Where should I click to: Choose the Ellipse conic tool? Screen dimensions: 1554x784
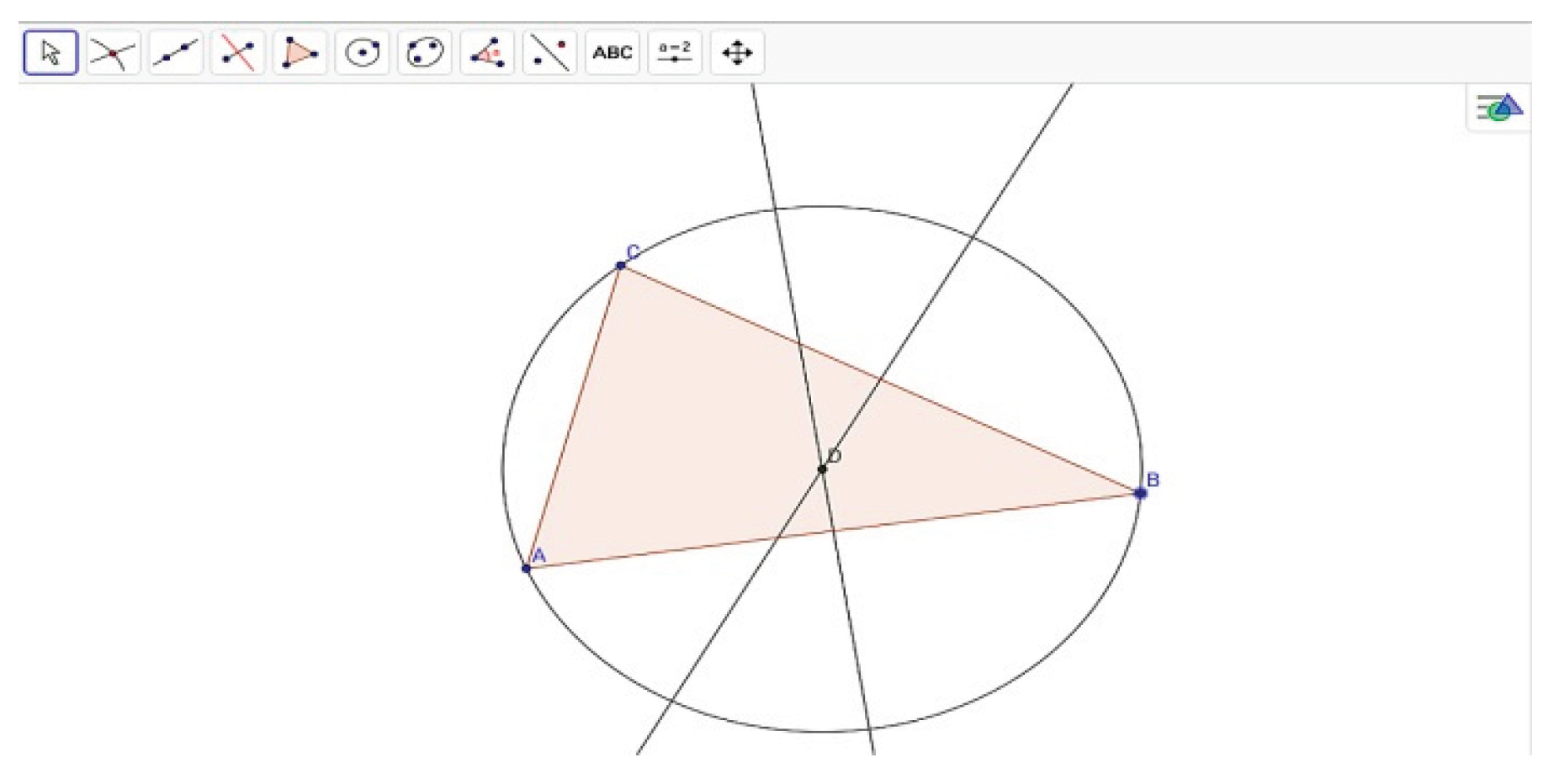[x=424, y=53]
